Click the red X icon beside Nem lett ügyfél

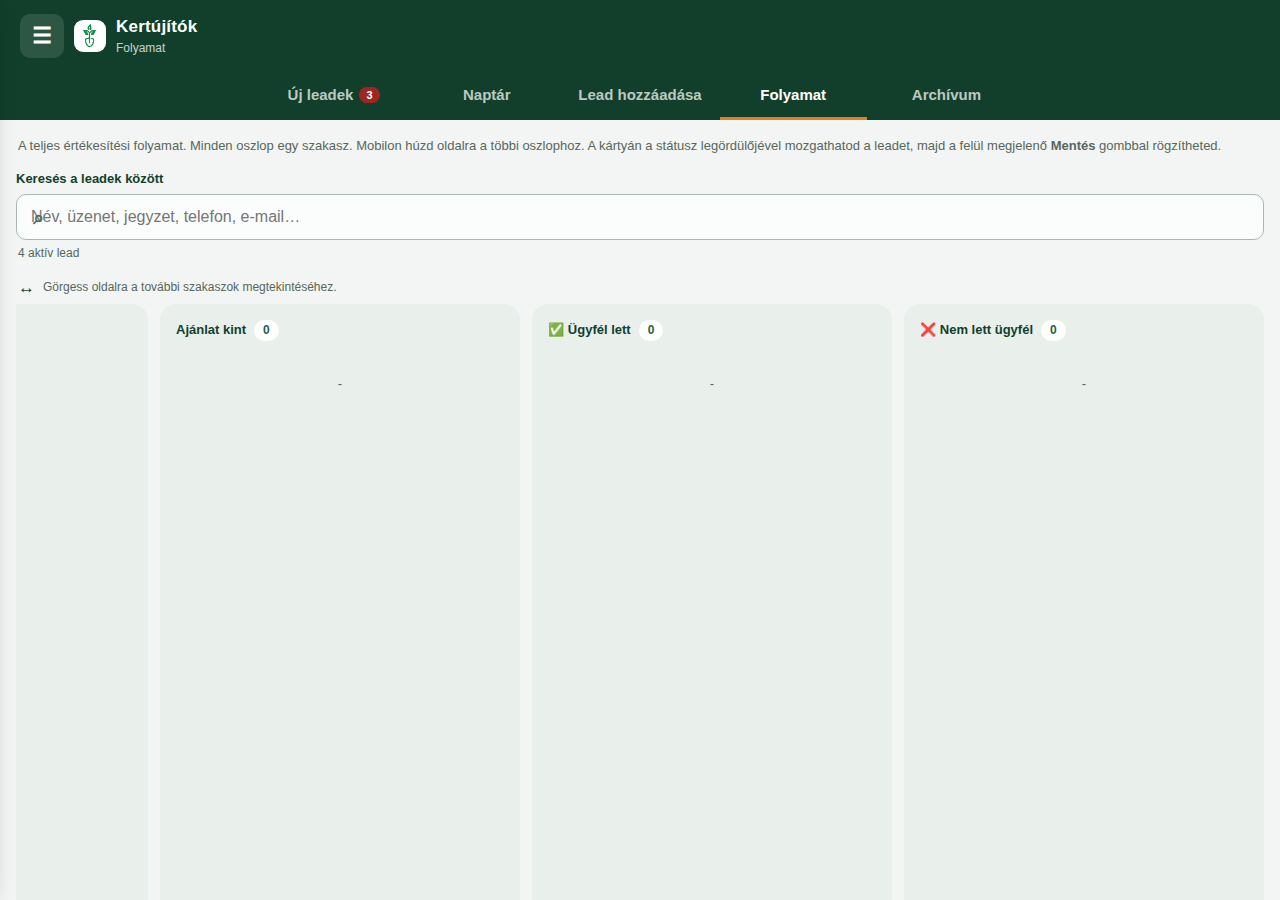coord(928,330)
